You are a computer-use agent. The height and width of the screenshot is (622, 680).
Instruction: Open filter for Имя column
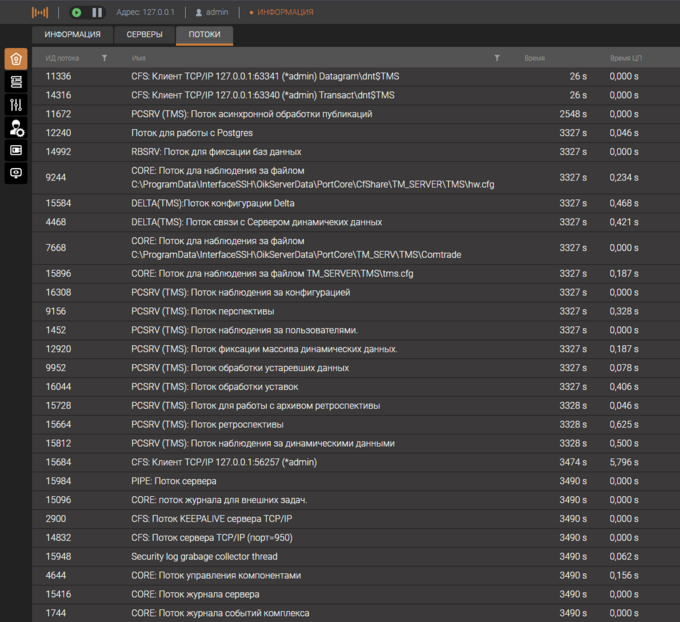pyautogui.click(x=497, y=58)
